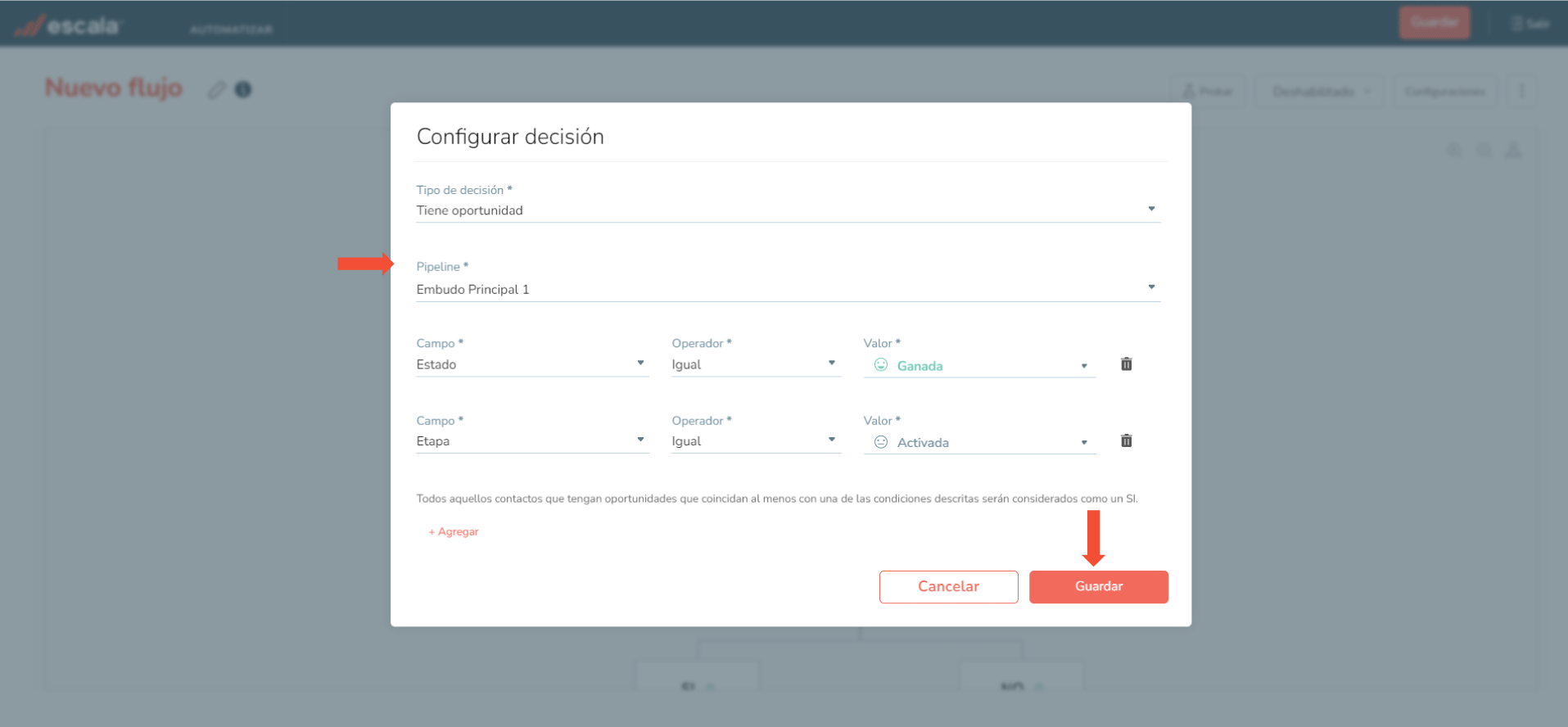Click the Guardar button in the top header

1435,22
